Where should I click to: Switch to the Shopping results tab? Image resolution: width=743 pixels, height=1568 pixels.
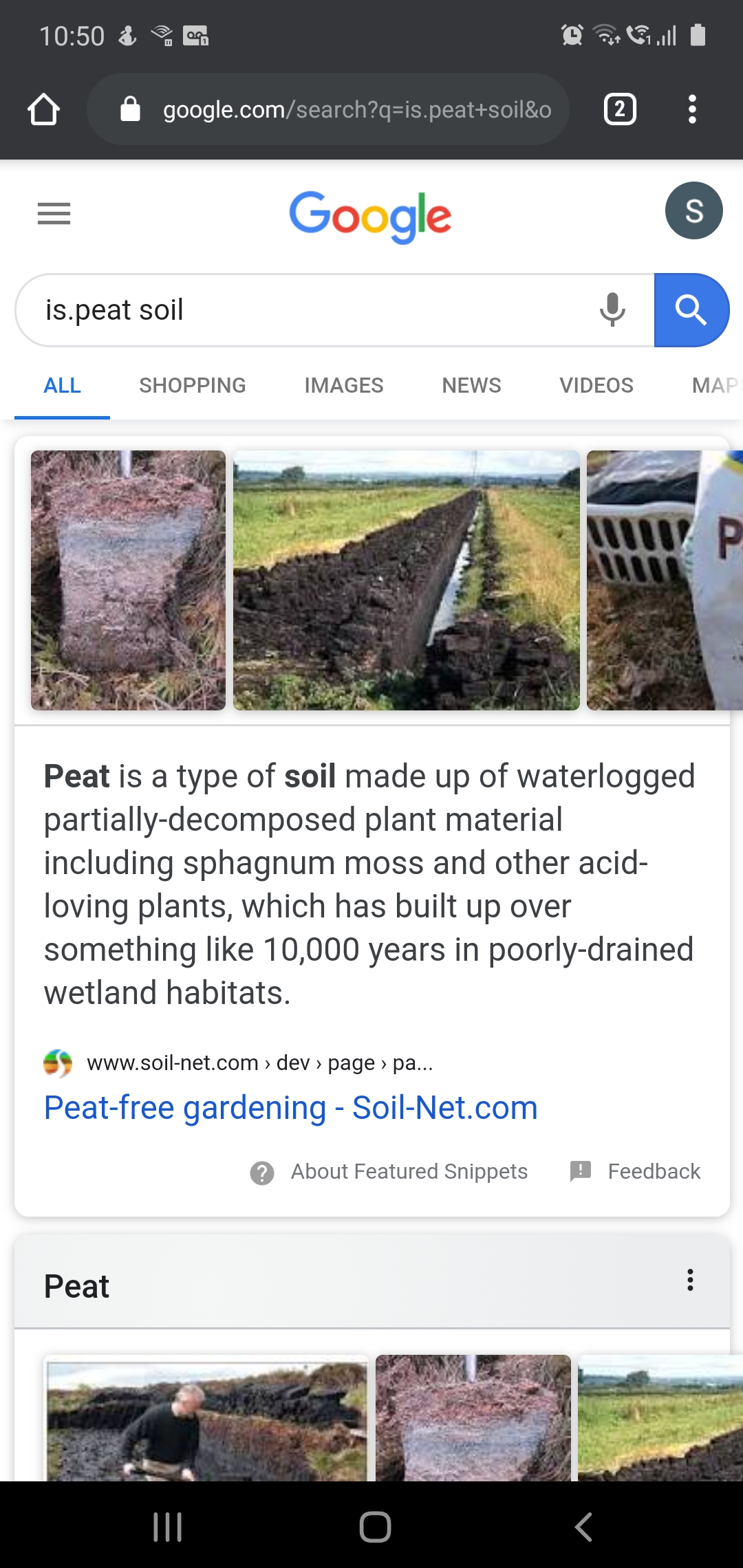pos(192,385)
